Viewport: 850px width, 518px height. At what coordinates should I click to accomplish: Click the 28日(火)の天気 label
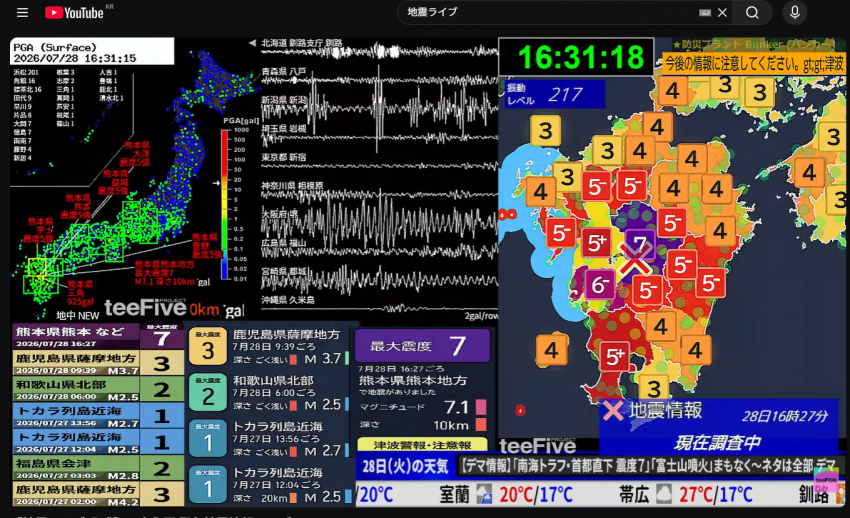[405, 466]
